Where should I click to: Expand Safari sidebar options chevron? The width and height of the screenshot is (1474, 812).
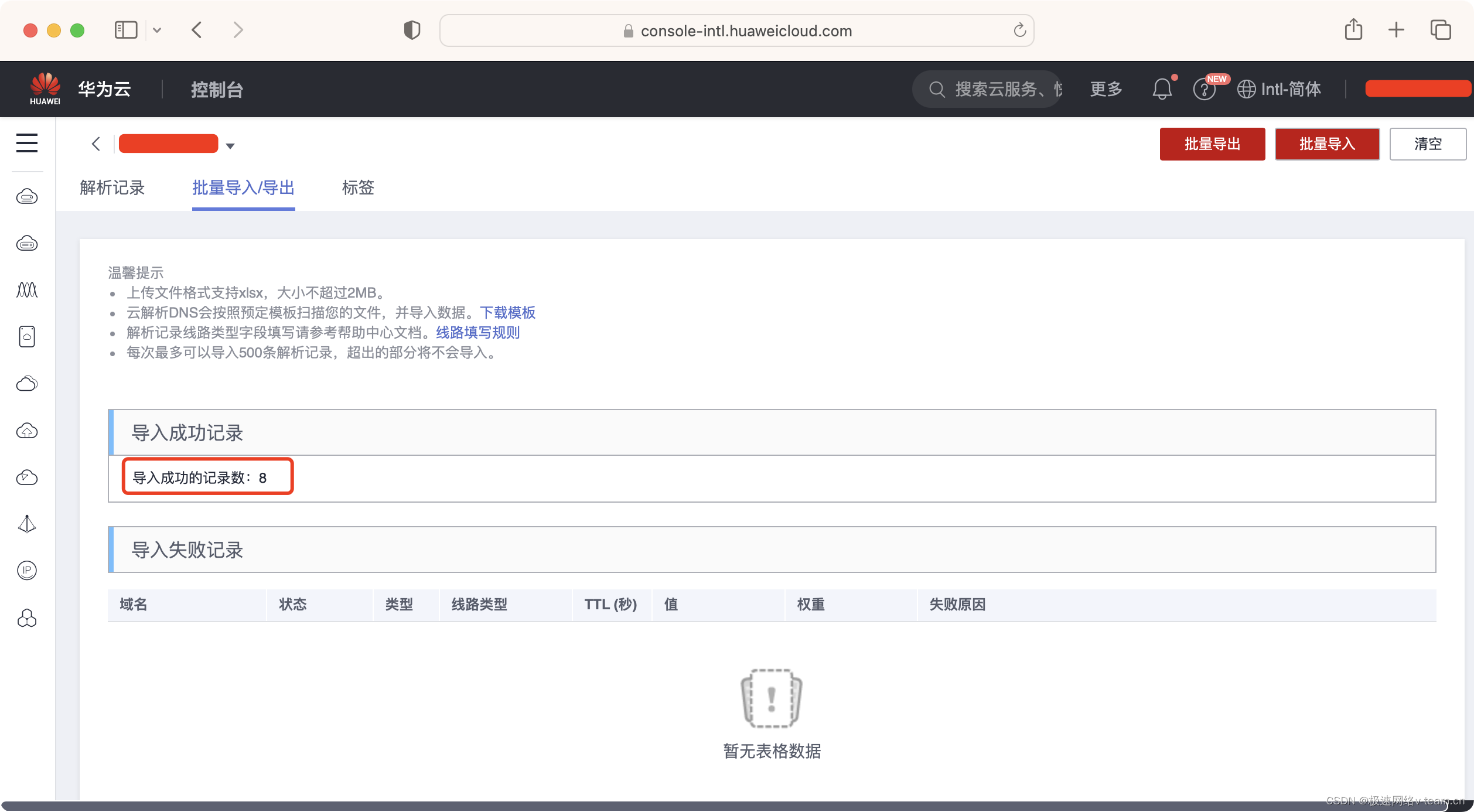157,30
